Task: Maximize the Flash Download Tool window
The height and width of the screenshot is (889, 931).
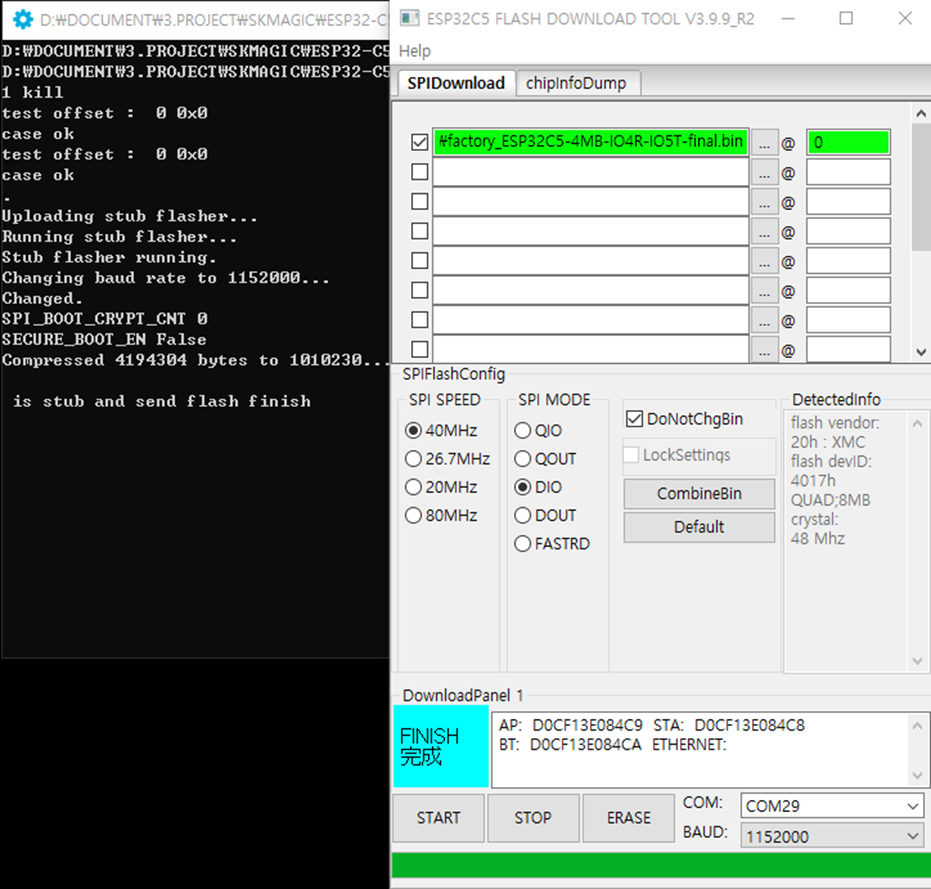Action: tap(846, 18)
